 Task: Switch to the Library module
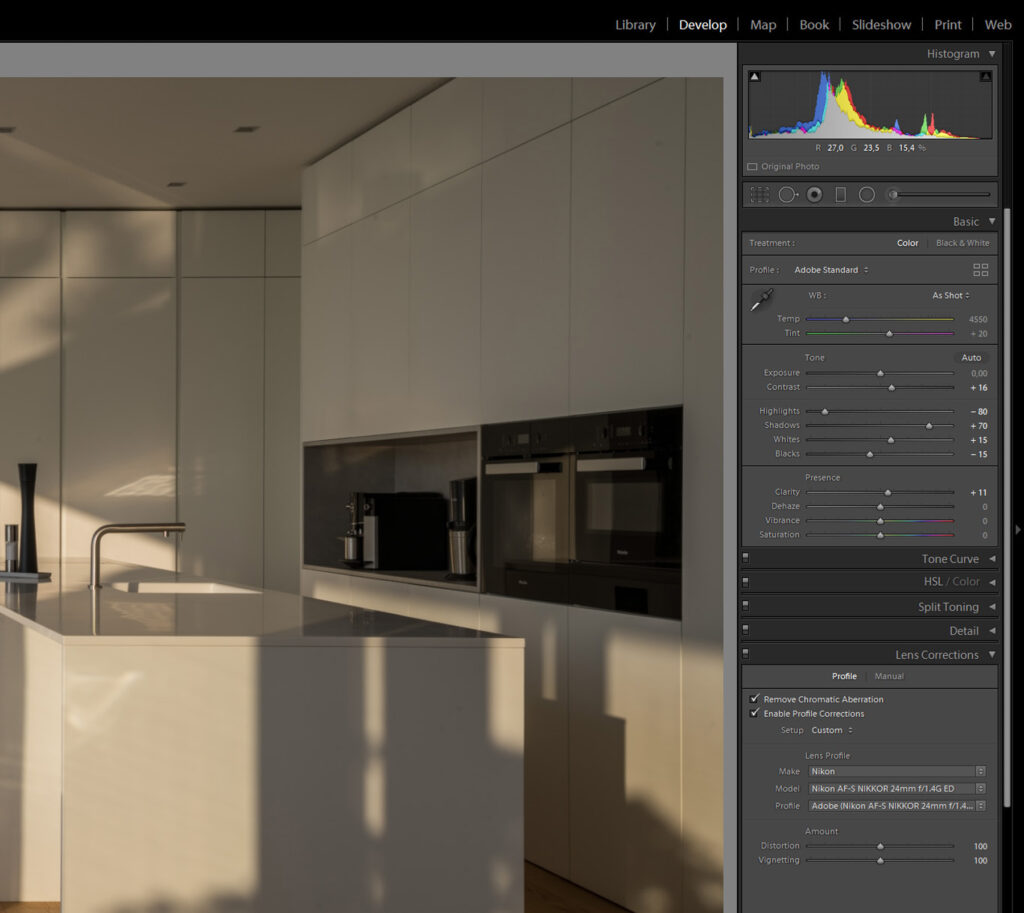[x=635, y=25]
